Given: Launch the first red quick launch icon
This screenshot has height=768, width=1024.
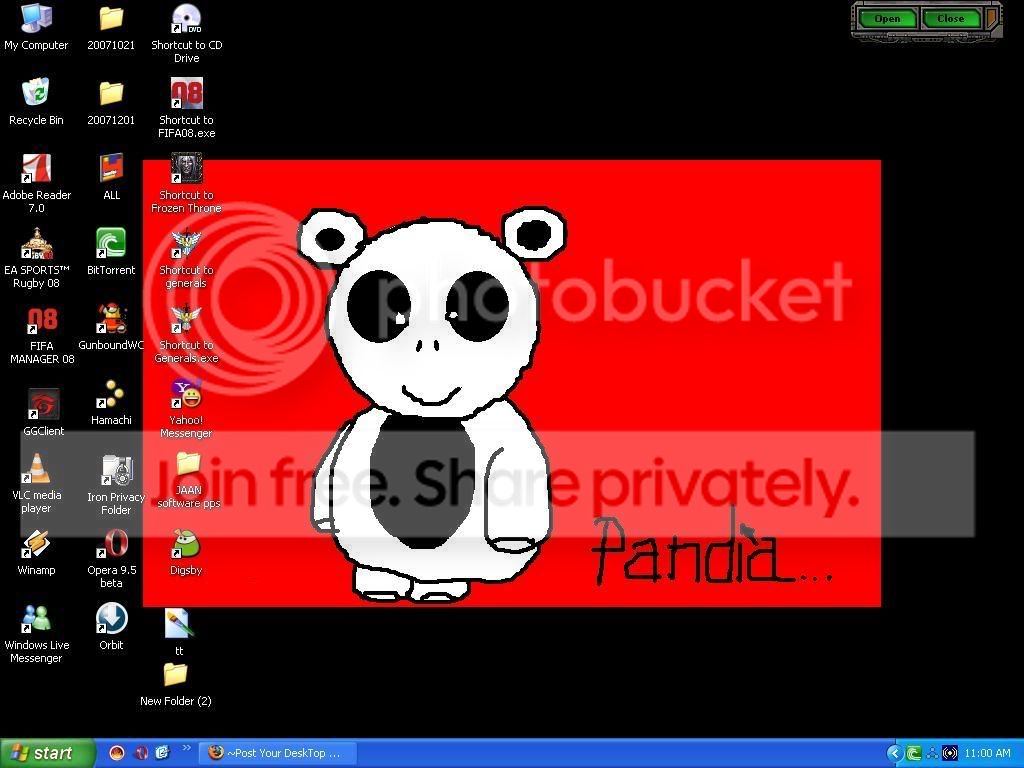Looking at the screenshot, I should click(116, 753).
